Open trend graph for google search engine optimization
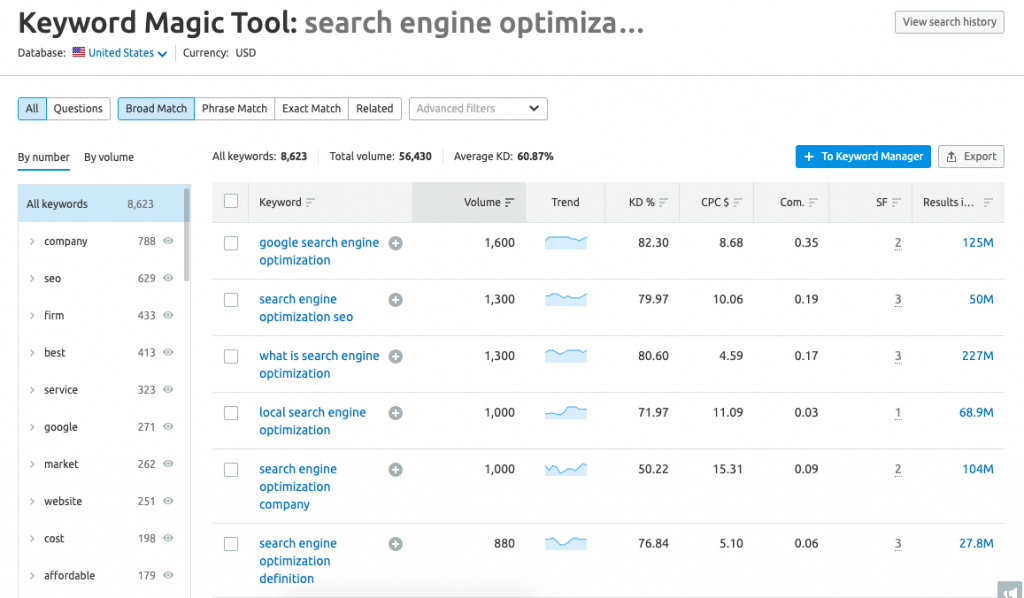 tap(566, 243)
